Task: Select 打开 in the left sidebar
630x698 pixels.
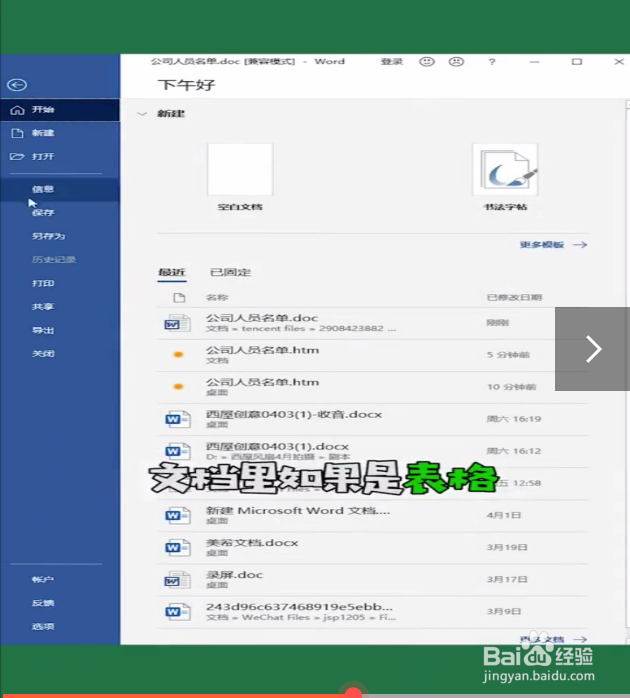Action: coord(60,157)
